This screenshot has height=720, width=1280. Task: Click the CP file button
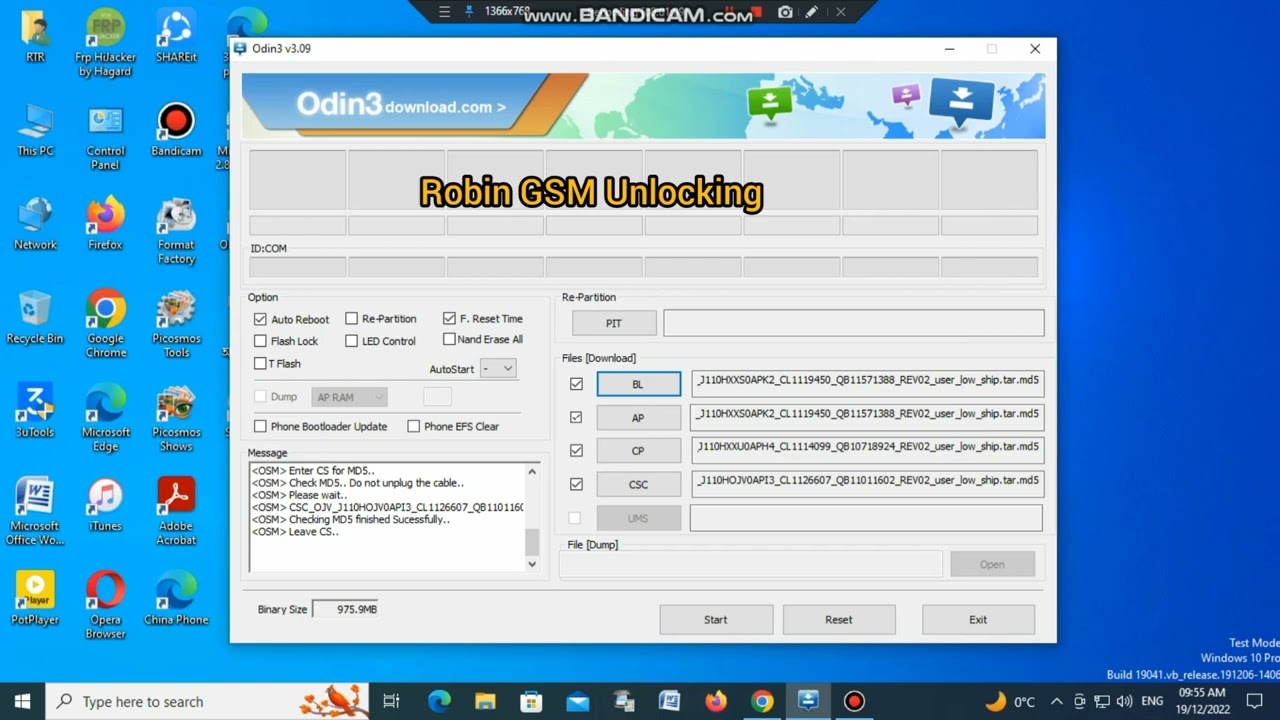638,451
